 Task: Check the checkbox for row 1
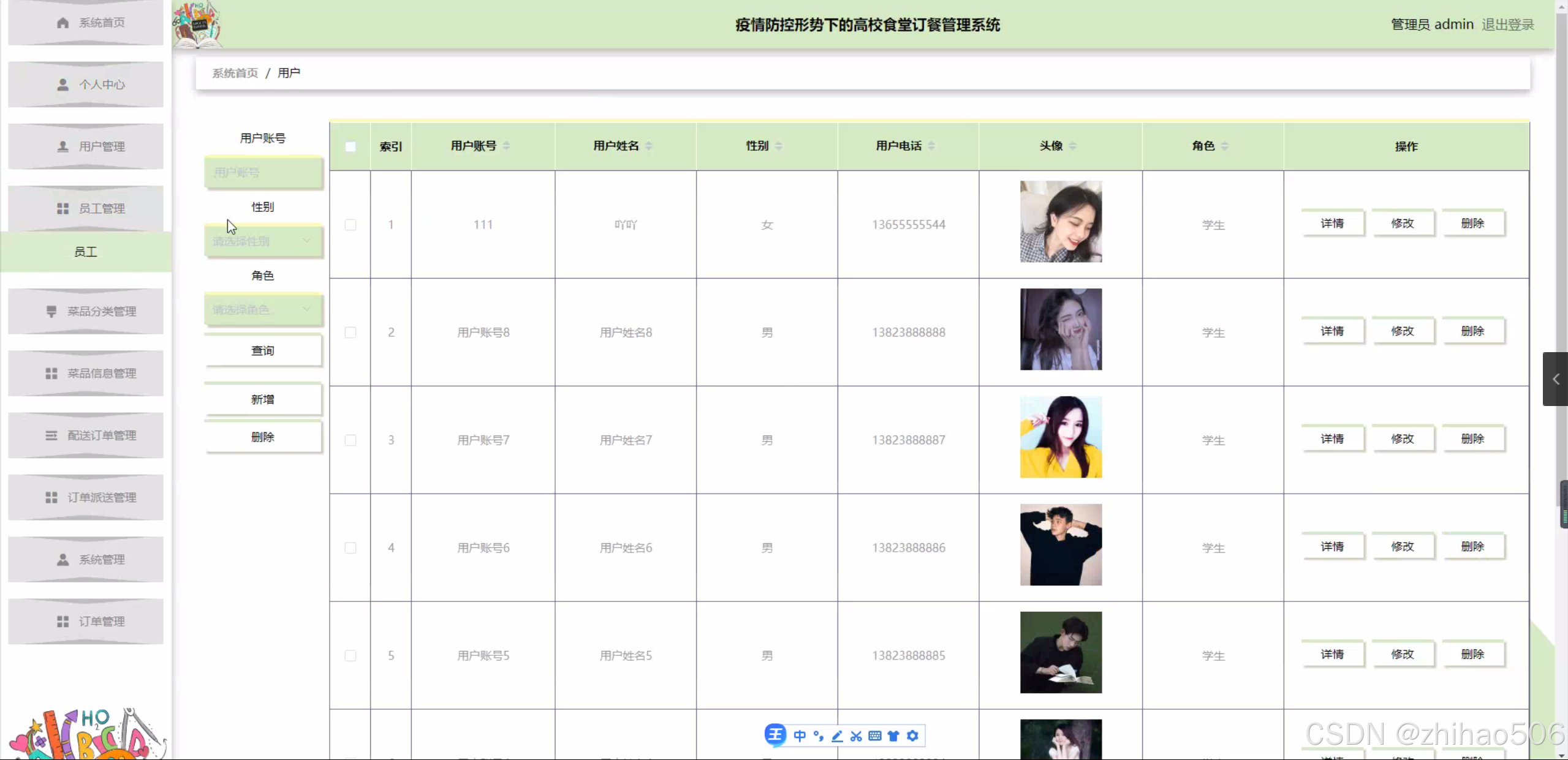click(350, 225)
